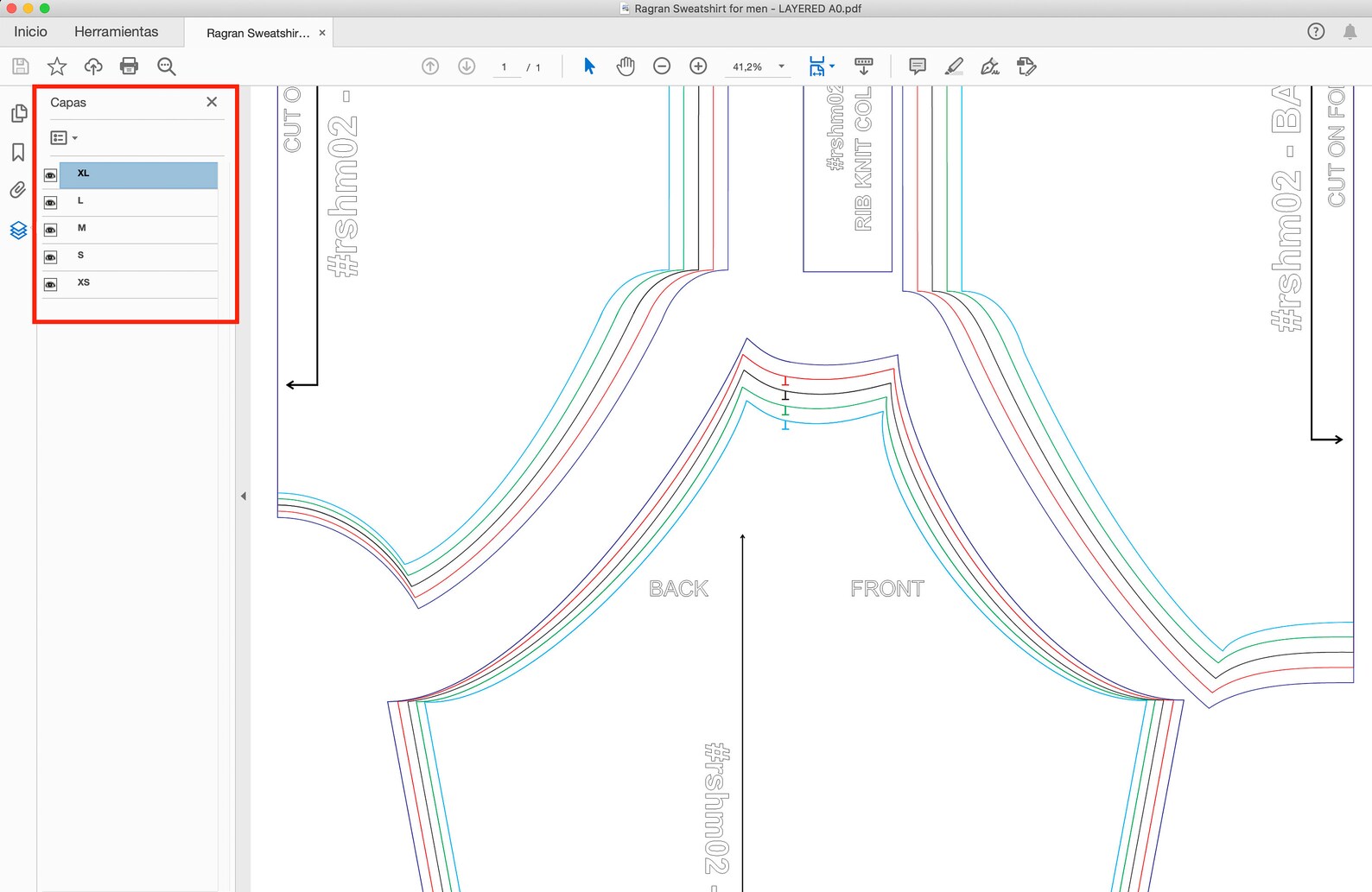Add a comment note icon
The height and width of the screenshot is (892, 1372).
(918, 66)
